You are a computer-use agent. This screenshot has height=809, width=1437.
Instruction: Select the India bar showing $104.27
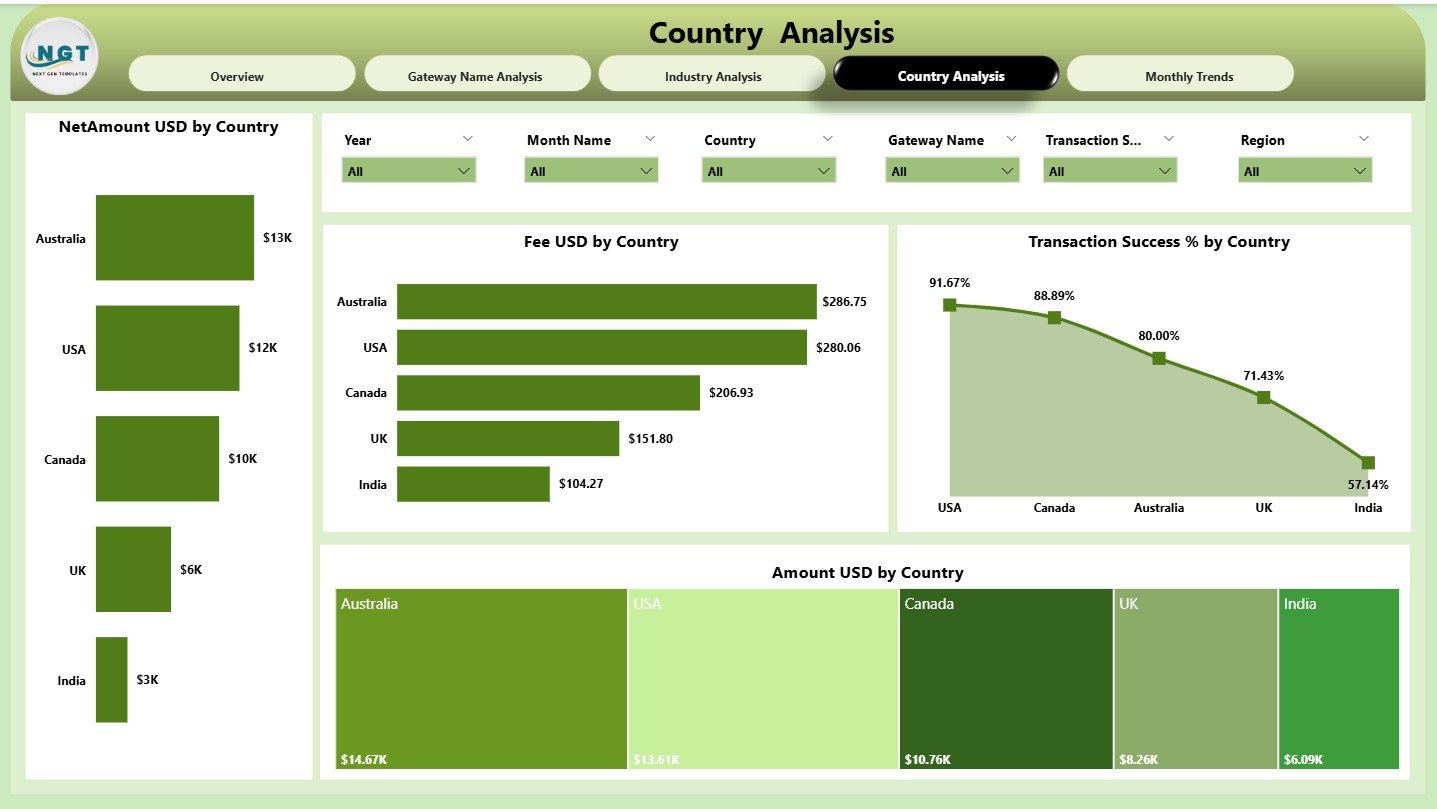pos(473,484)
